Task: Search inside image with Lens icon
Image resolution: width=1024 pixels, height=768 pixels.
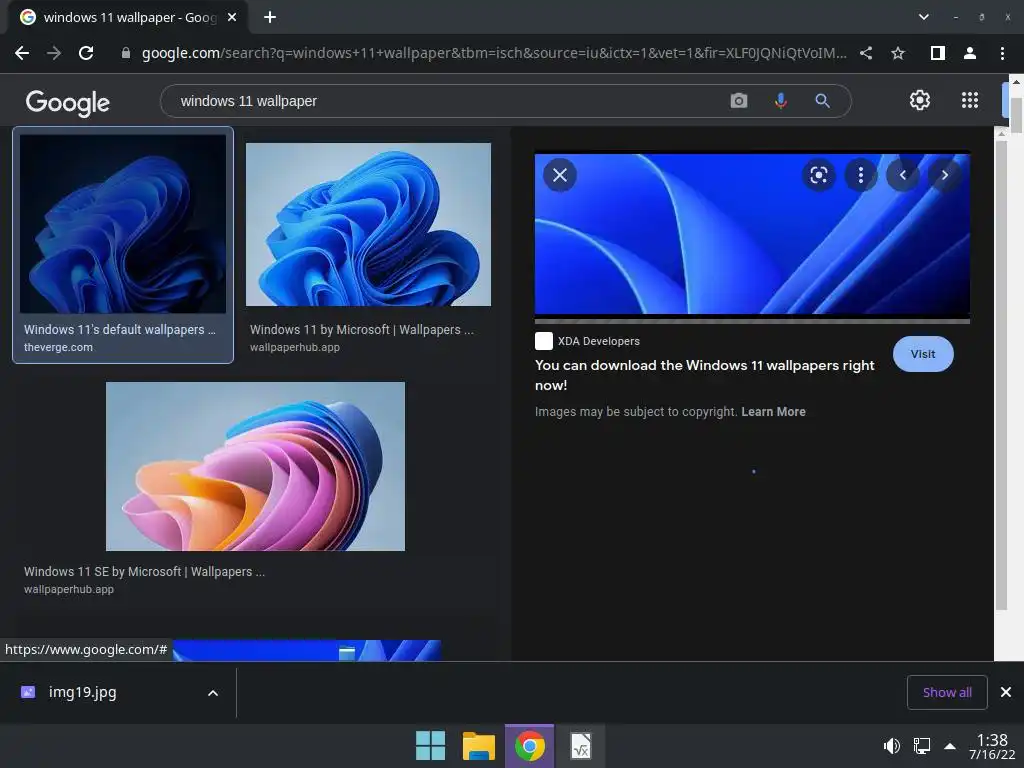Action: 818,175
